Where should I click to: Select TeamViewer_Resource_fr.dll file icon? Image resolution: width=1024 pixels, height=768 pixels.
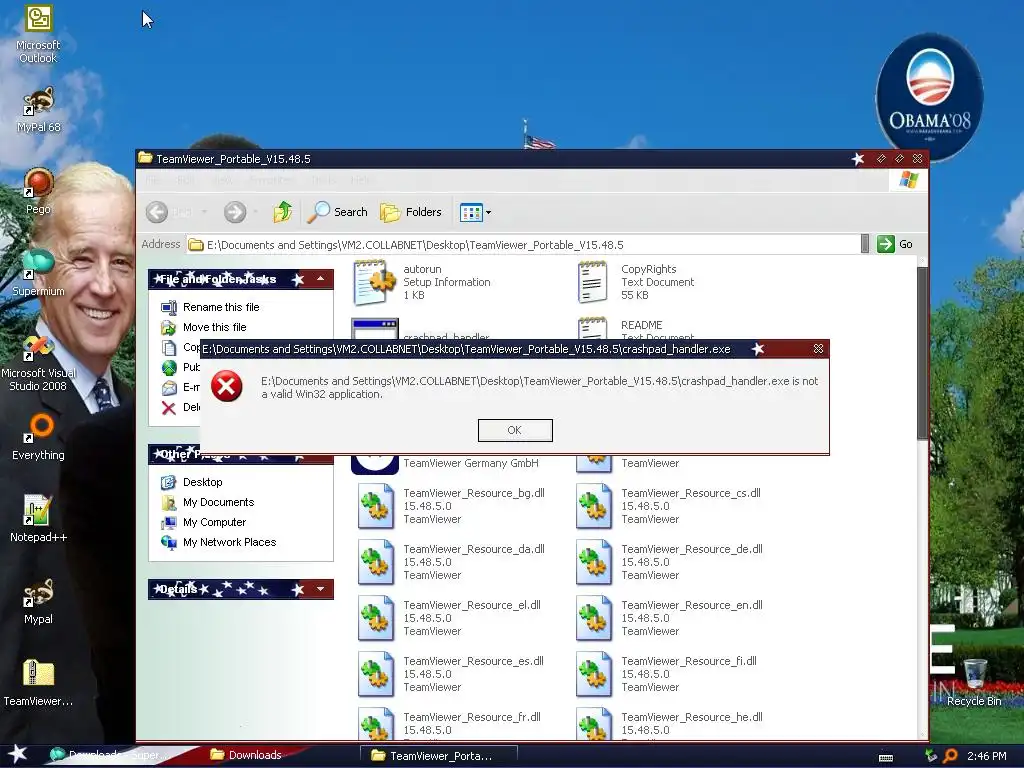(x=376, y=724)
